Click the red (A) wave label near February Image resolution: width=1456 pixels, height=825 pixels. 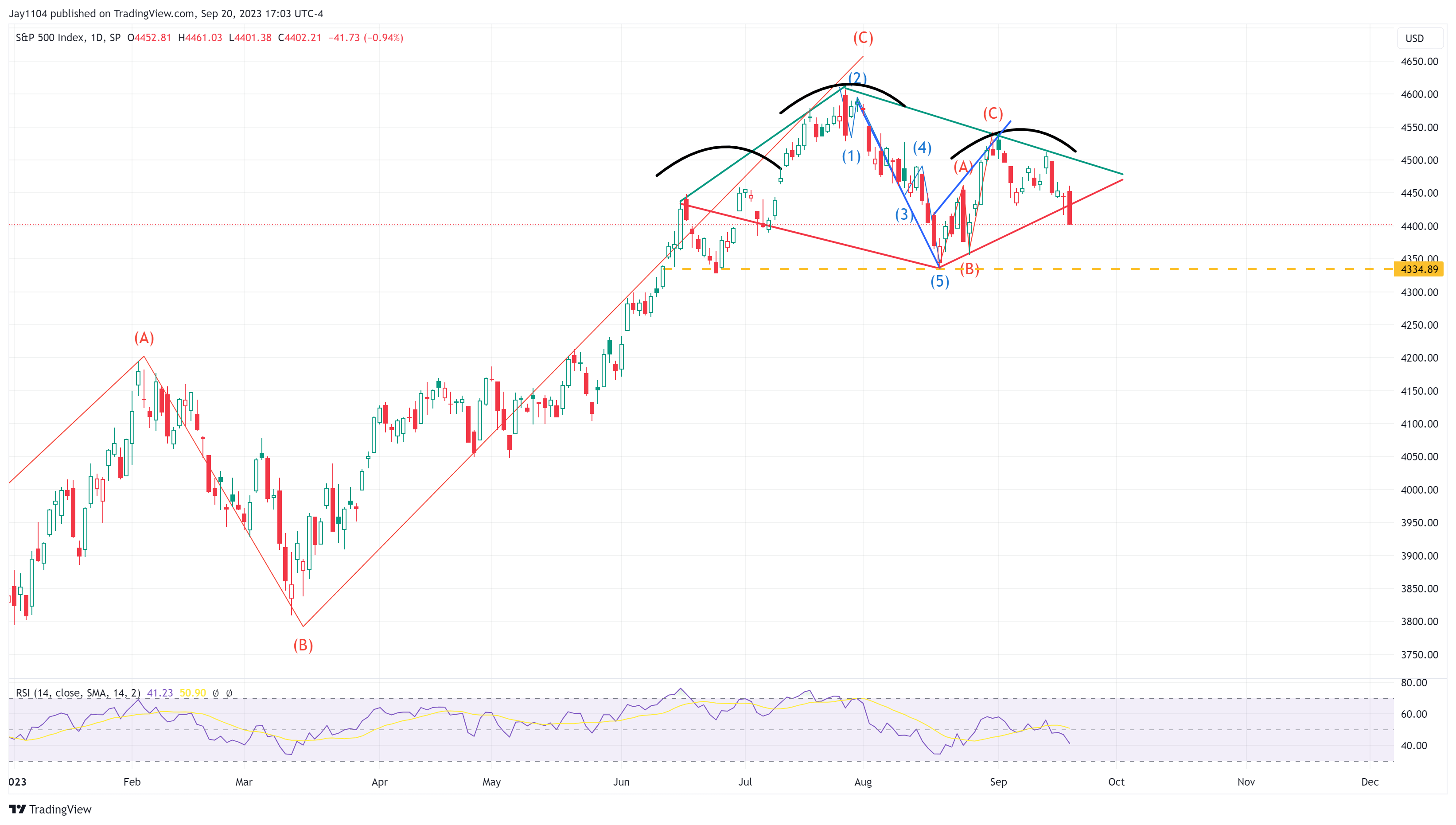(x=144, y=338)
